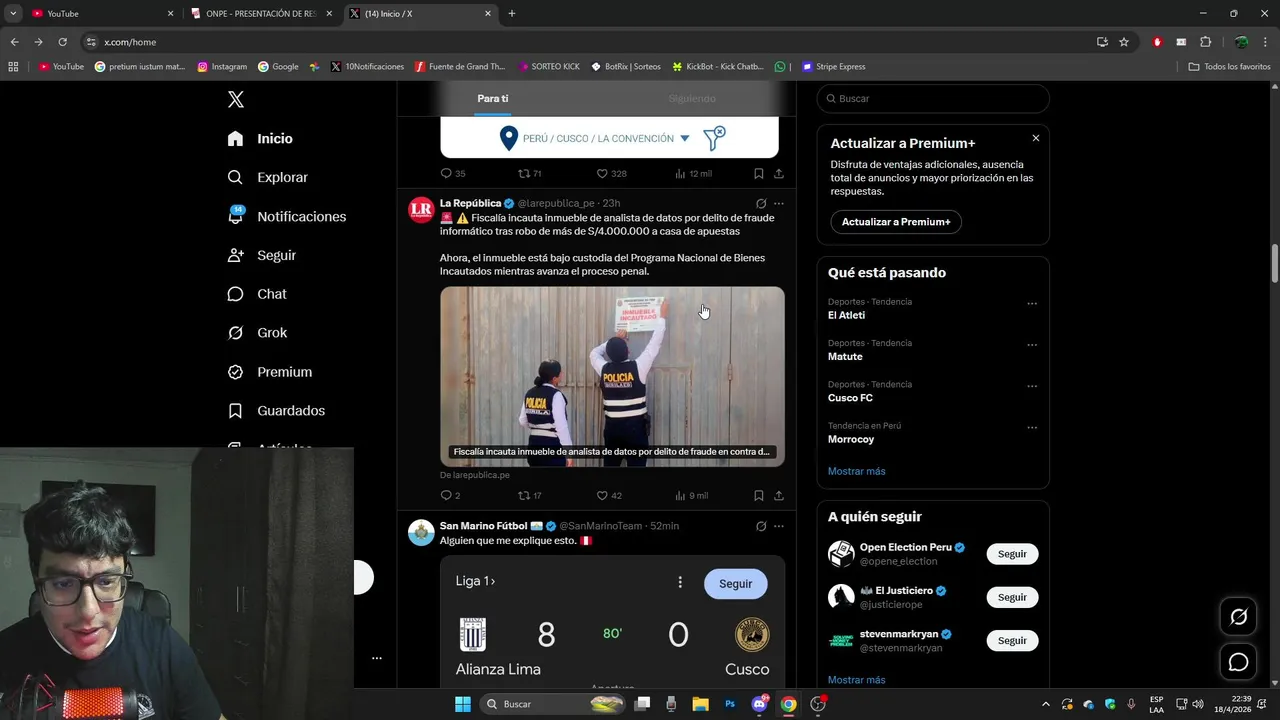Click Seguir in the Liga 1 card

(735, 584)
